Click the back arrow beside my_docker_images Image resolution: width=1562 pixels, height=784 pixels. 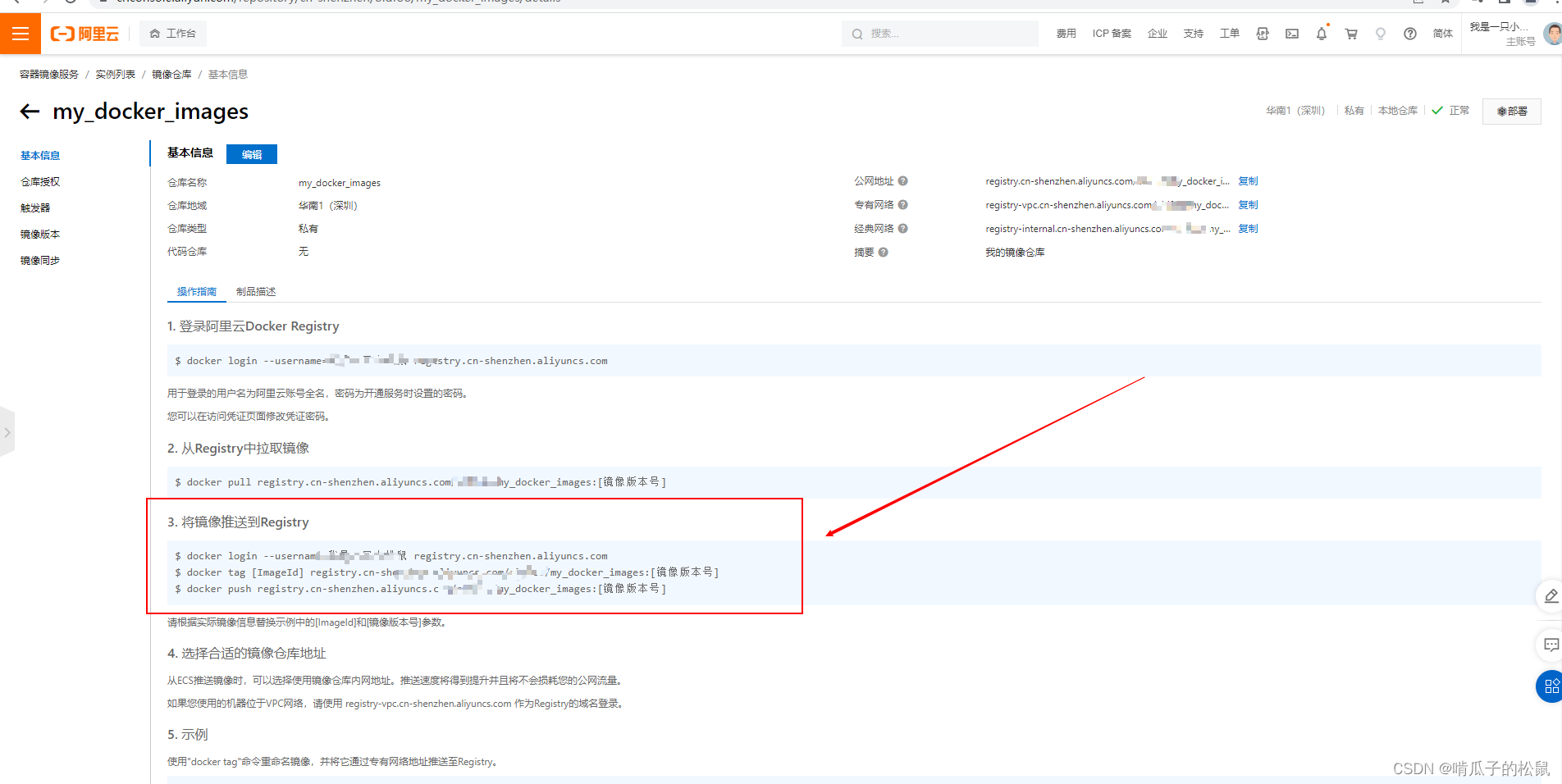click(x=30, y=112)
